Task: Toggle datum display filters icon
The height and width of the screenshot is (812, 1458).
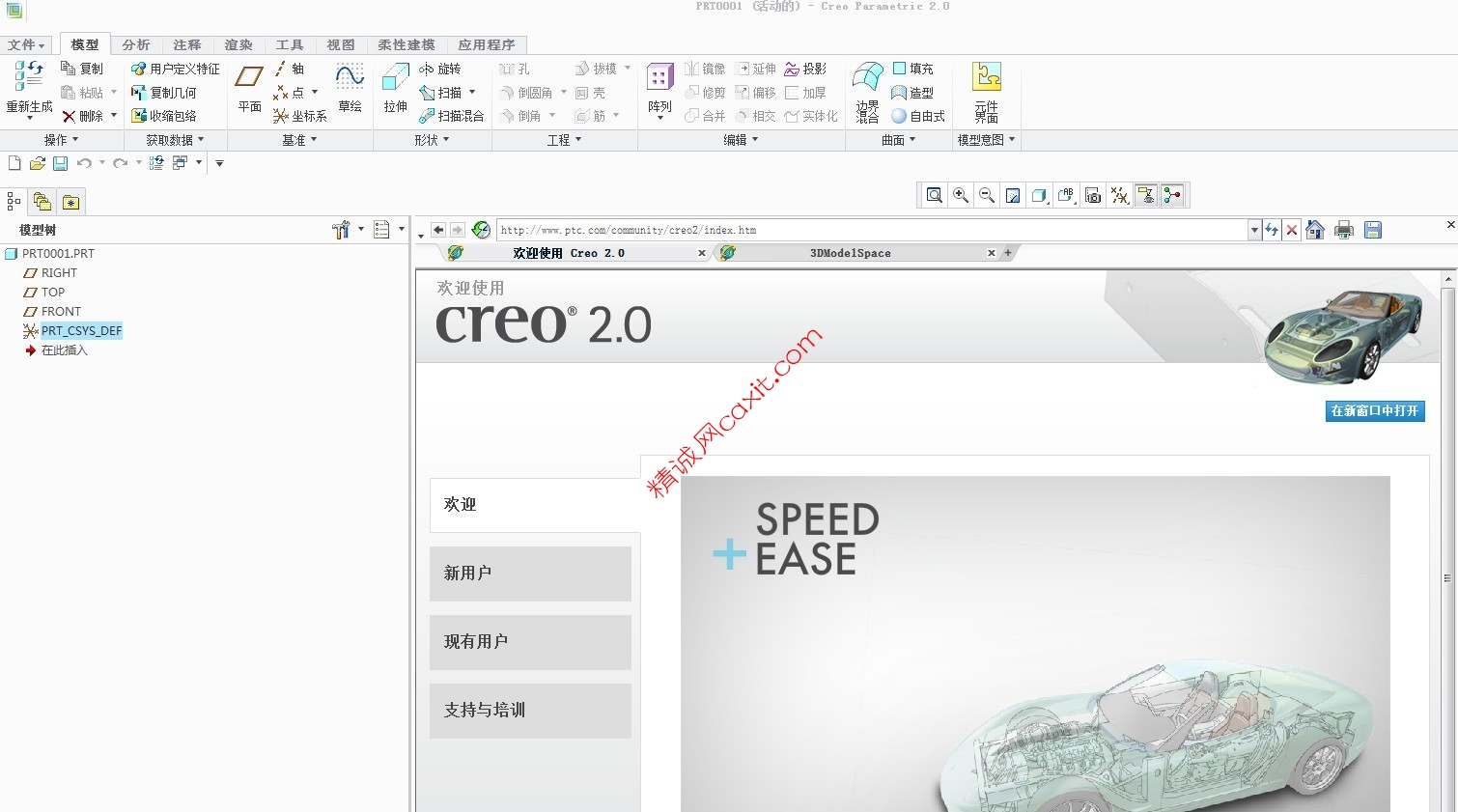Action: (1119, 196)
